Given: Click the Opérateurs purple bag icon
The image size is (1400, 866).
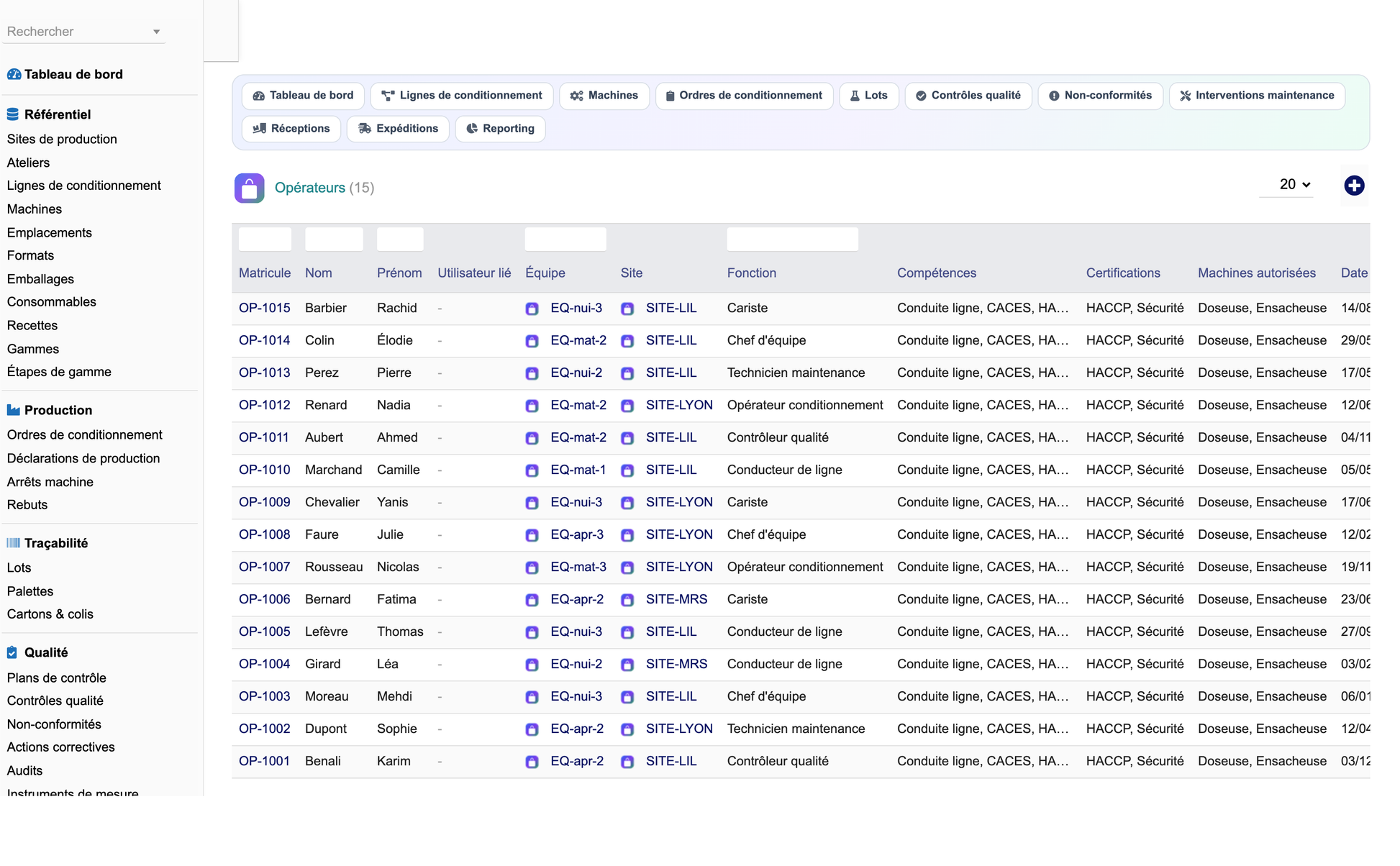Looking at the screenshot, I should (249, 188).
